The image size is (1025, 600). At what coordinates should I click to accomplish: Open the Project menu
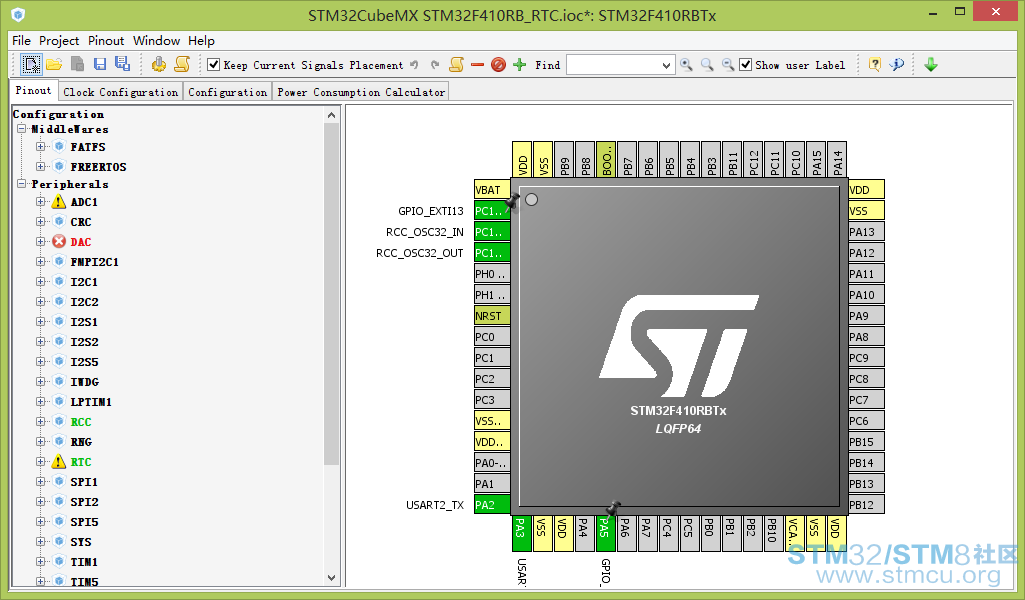pyautogui.click(x=59, y=41)
